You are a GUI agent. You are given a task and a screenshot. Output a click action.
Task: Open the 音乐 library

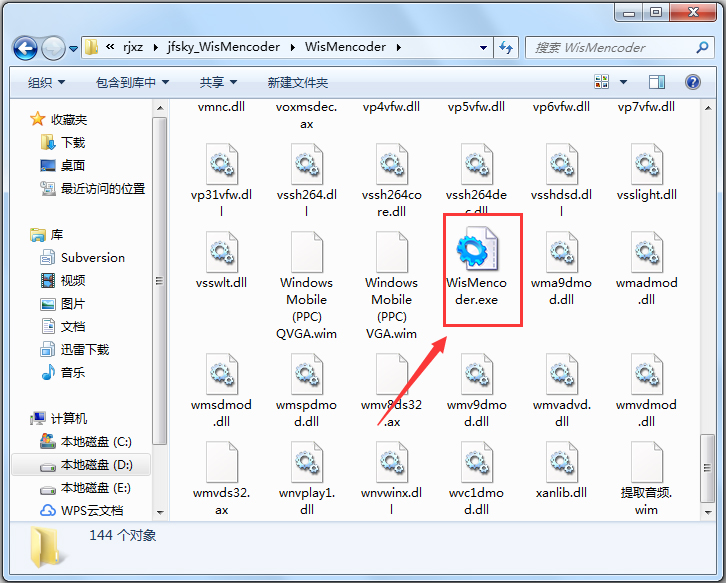[63, 372]
